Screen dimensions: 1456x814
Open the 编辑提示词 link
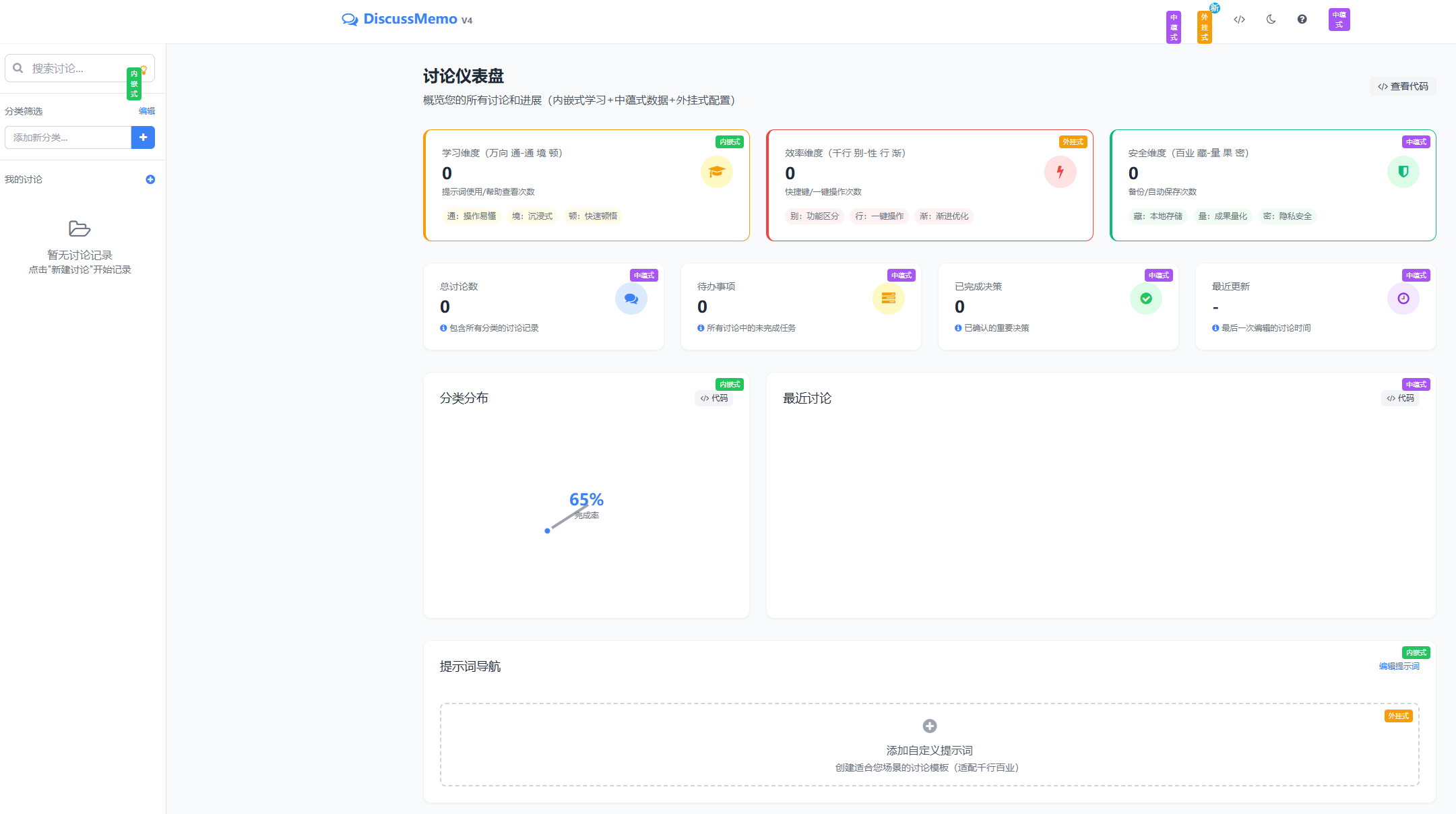tap(1399, 666)
